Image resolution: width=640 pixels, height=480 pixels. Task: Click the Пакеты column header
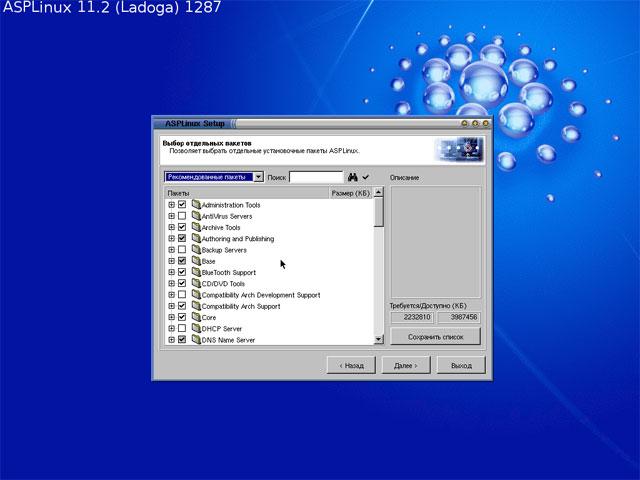pos(247,193)
